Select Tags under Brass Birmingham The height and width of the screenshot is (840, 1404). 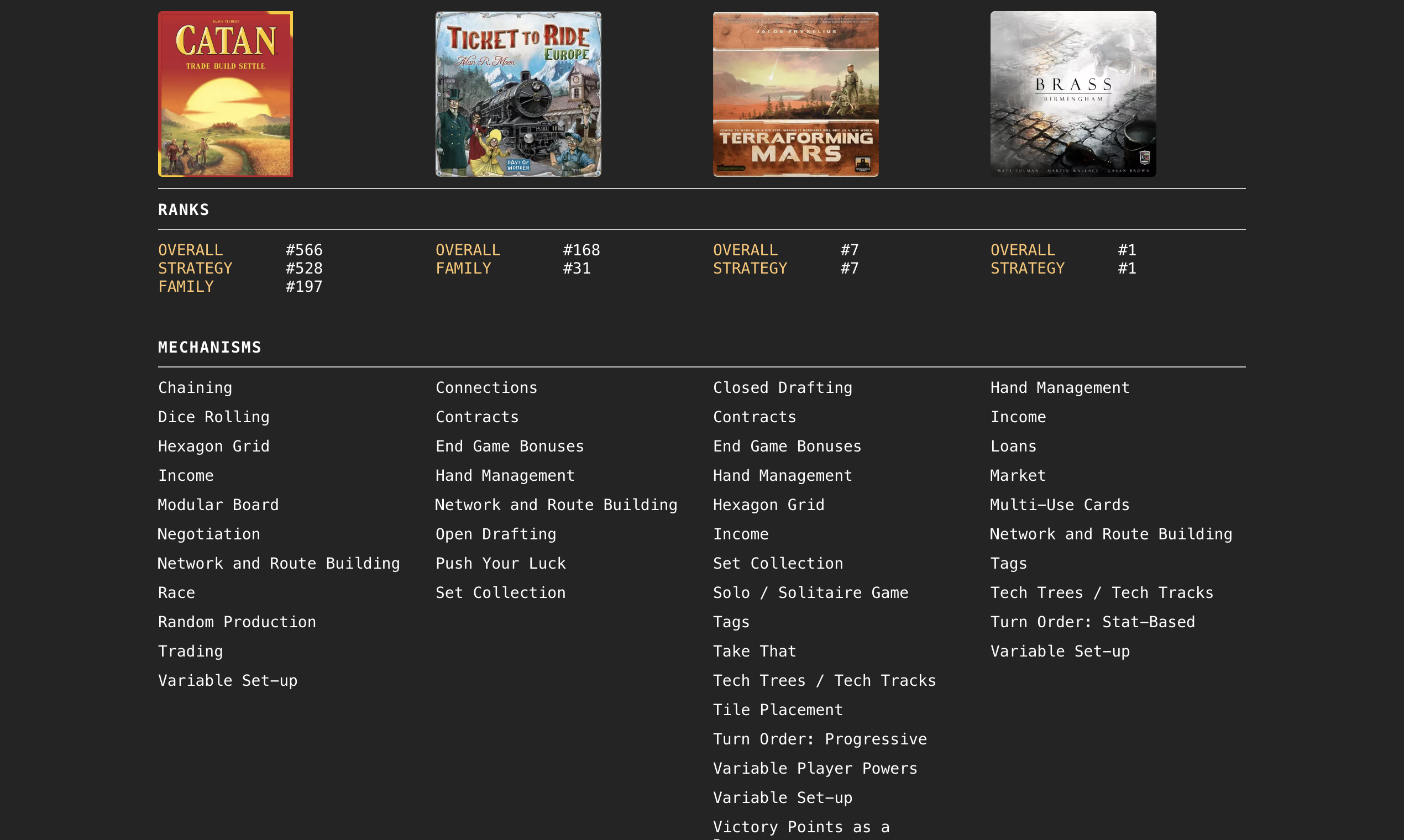pyautogui.click(x=1009, y=564)
